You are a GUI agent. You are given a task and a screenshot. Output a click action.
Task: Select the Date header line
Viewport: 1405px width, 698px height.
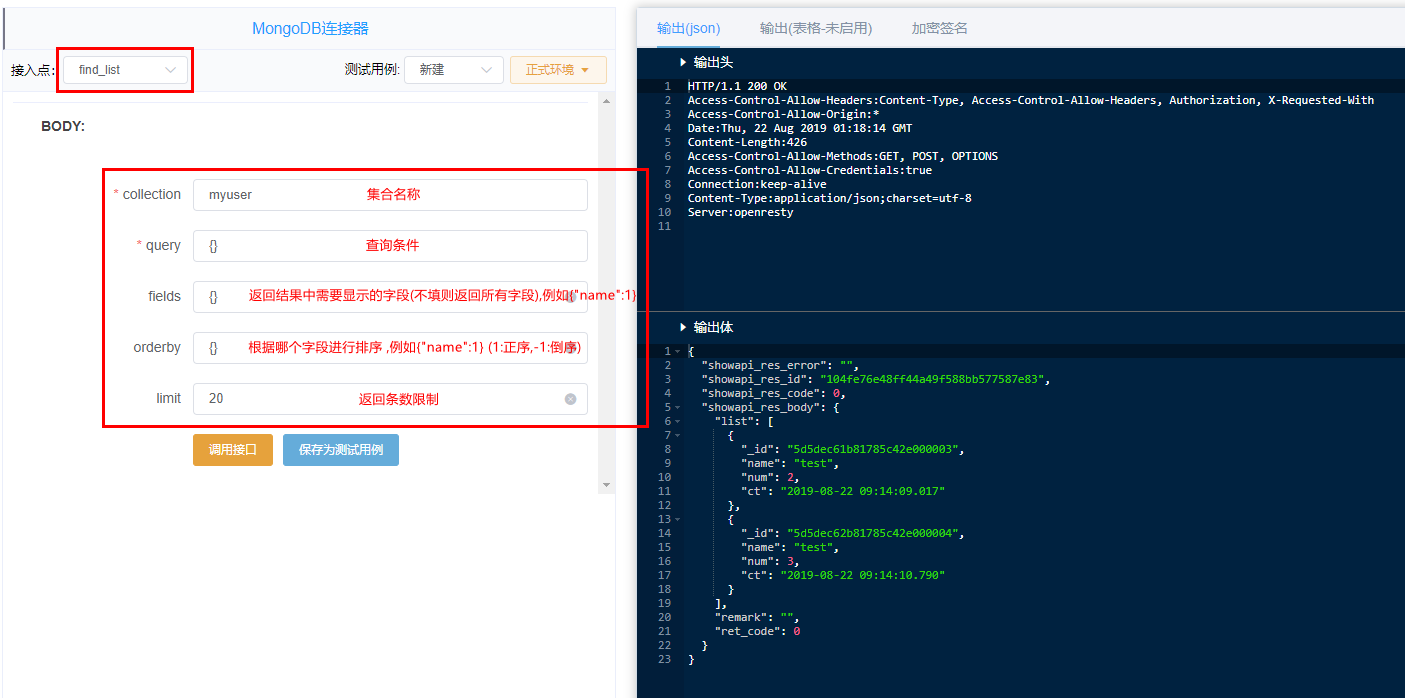coord(800,128)
